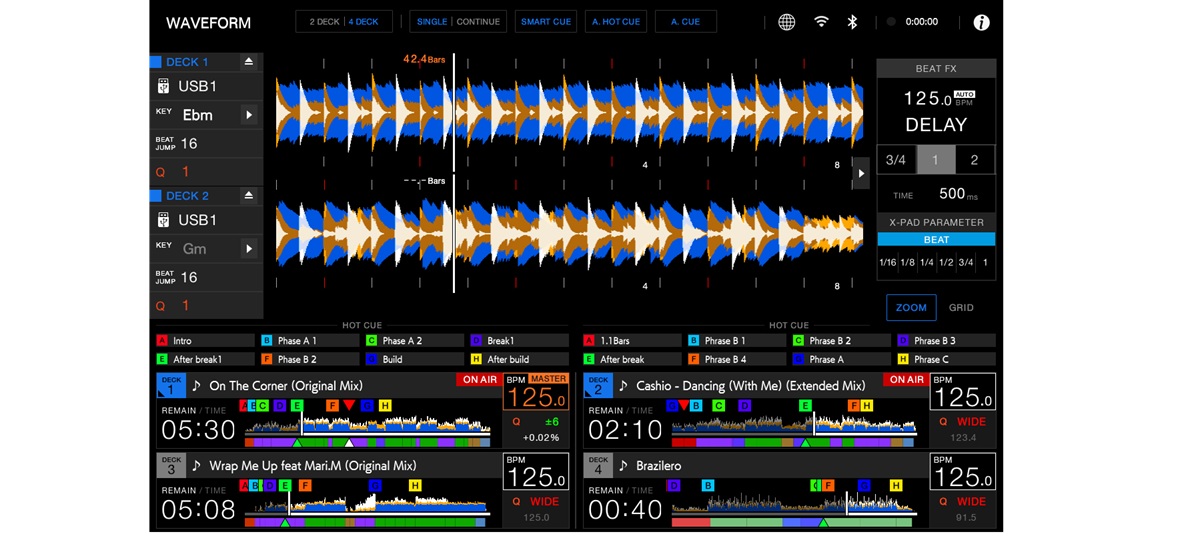This screenshot has width=1200, height=544.
Task: Open the info icon in top bar
Action: coord(981,22)
